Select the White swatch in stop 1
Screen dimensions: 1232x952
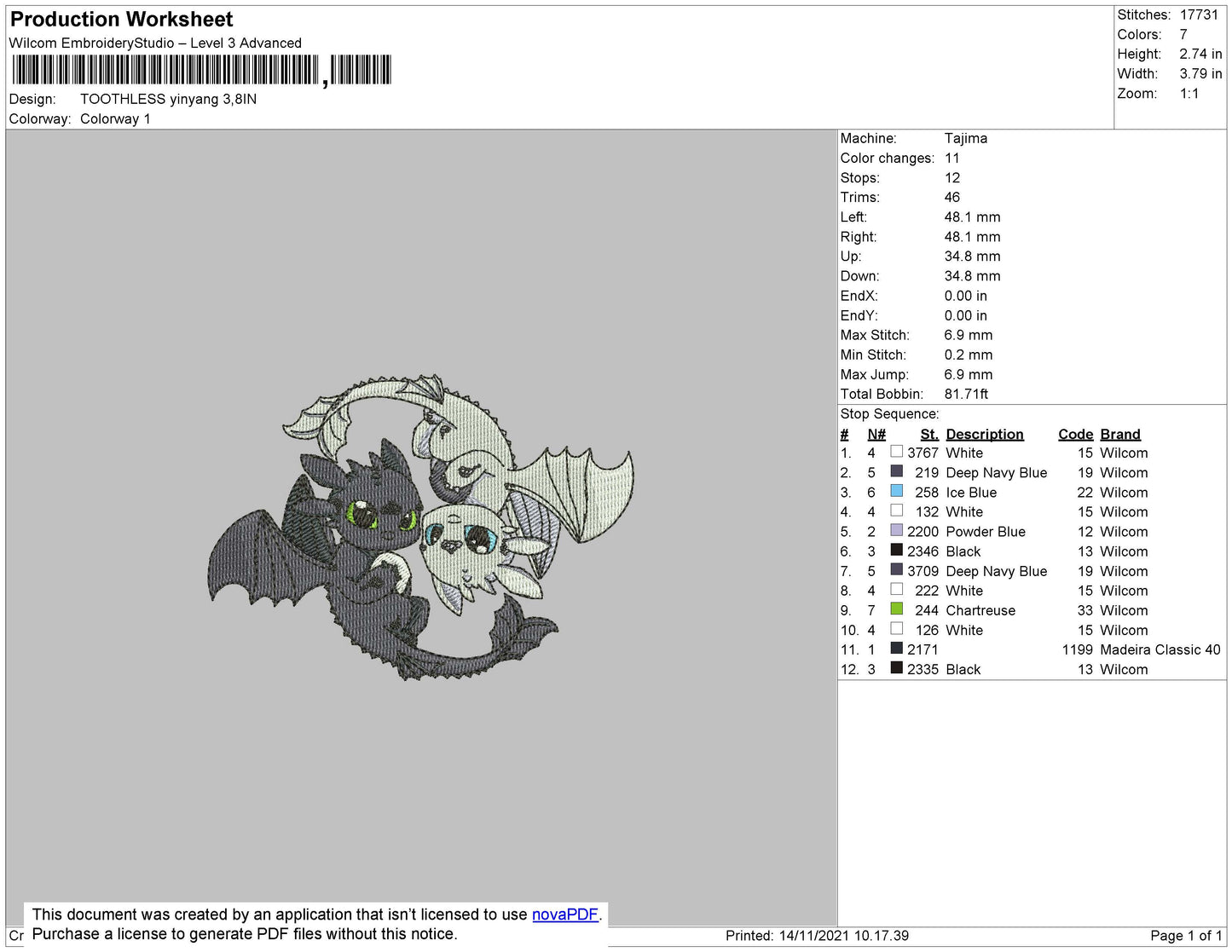point(896,453)
